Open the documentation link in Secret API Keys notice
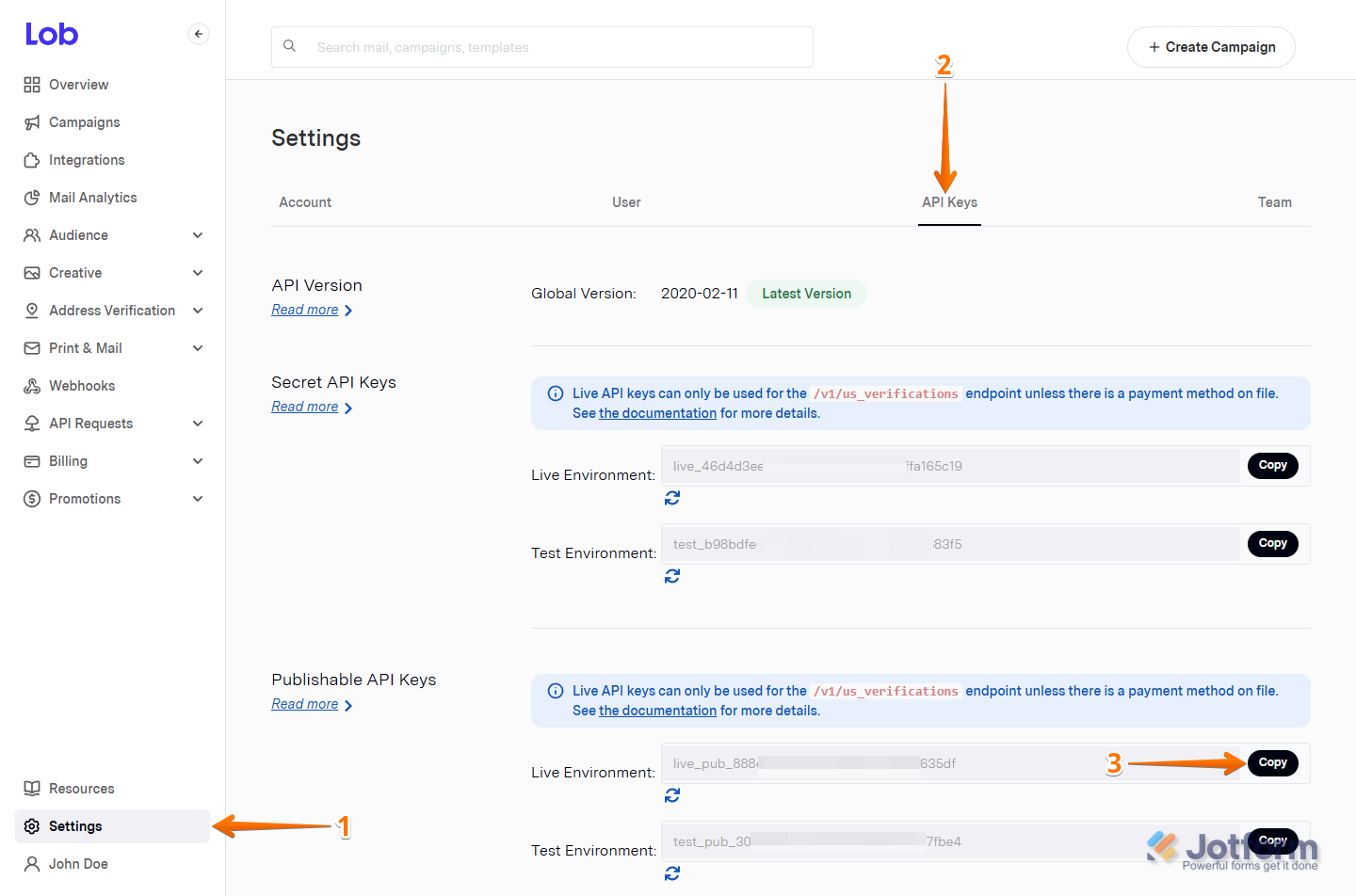 657,412
